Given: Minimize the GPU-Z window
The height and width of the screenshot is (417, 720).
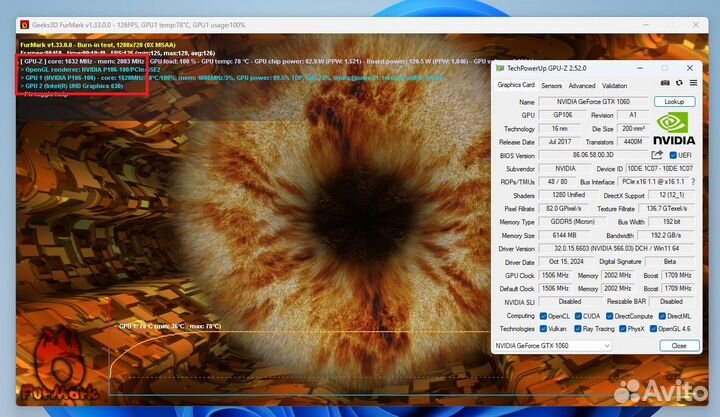Looking at the screenshot, I should (640, 68).
